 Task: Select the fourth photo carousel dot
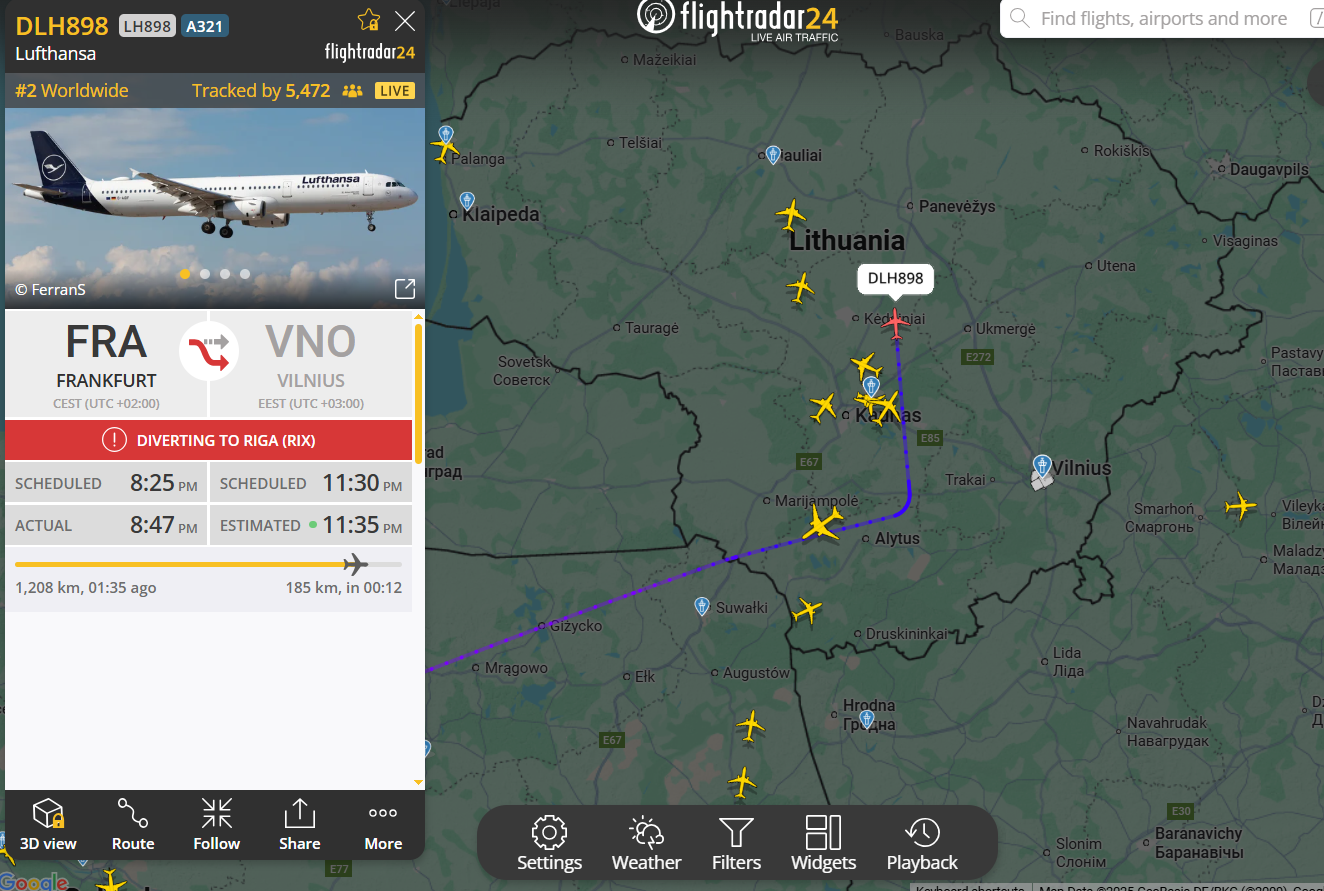[245, 274]
